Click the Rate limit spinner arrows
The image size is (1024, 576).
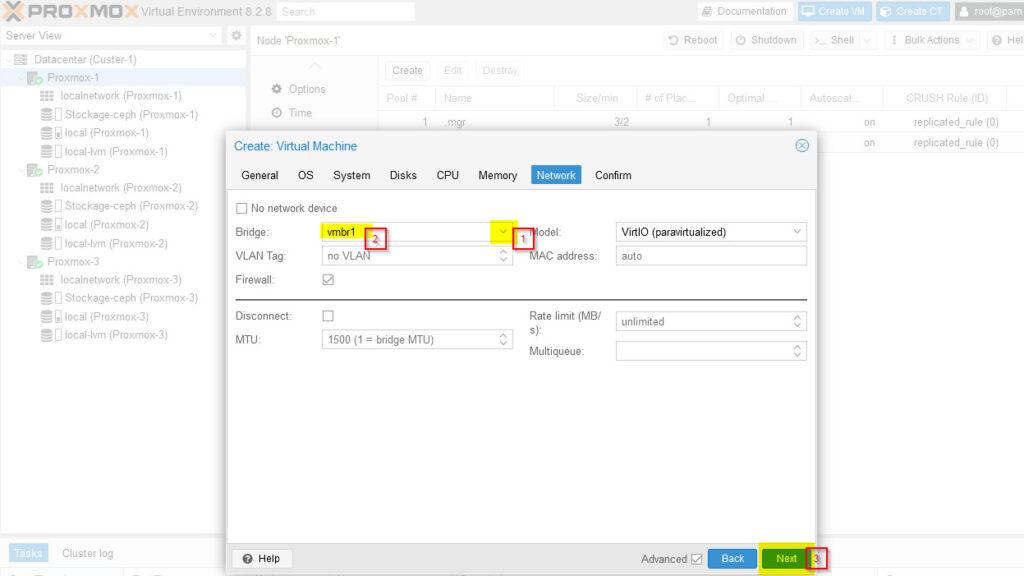(x=797, y=321)
